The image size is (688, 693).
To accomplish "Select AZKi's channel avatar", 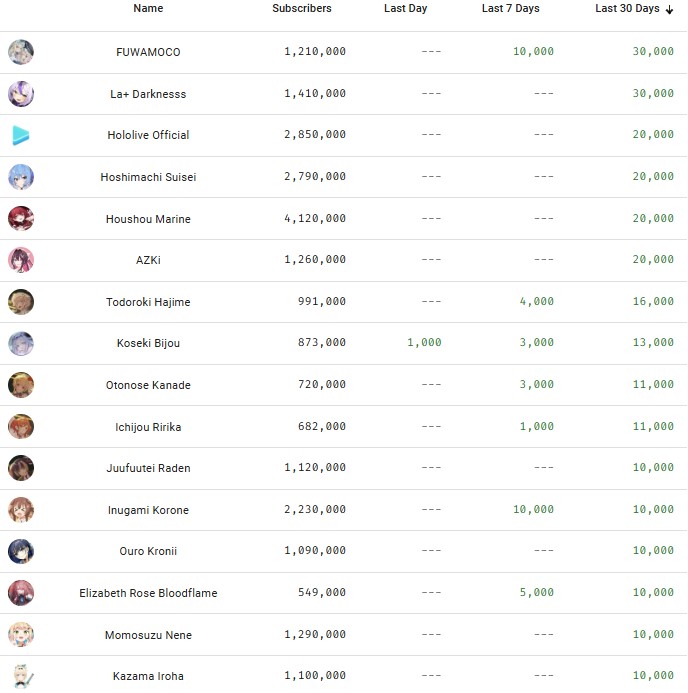I will point(21,260).
